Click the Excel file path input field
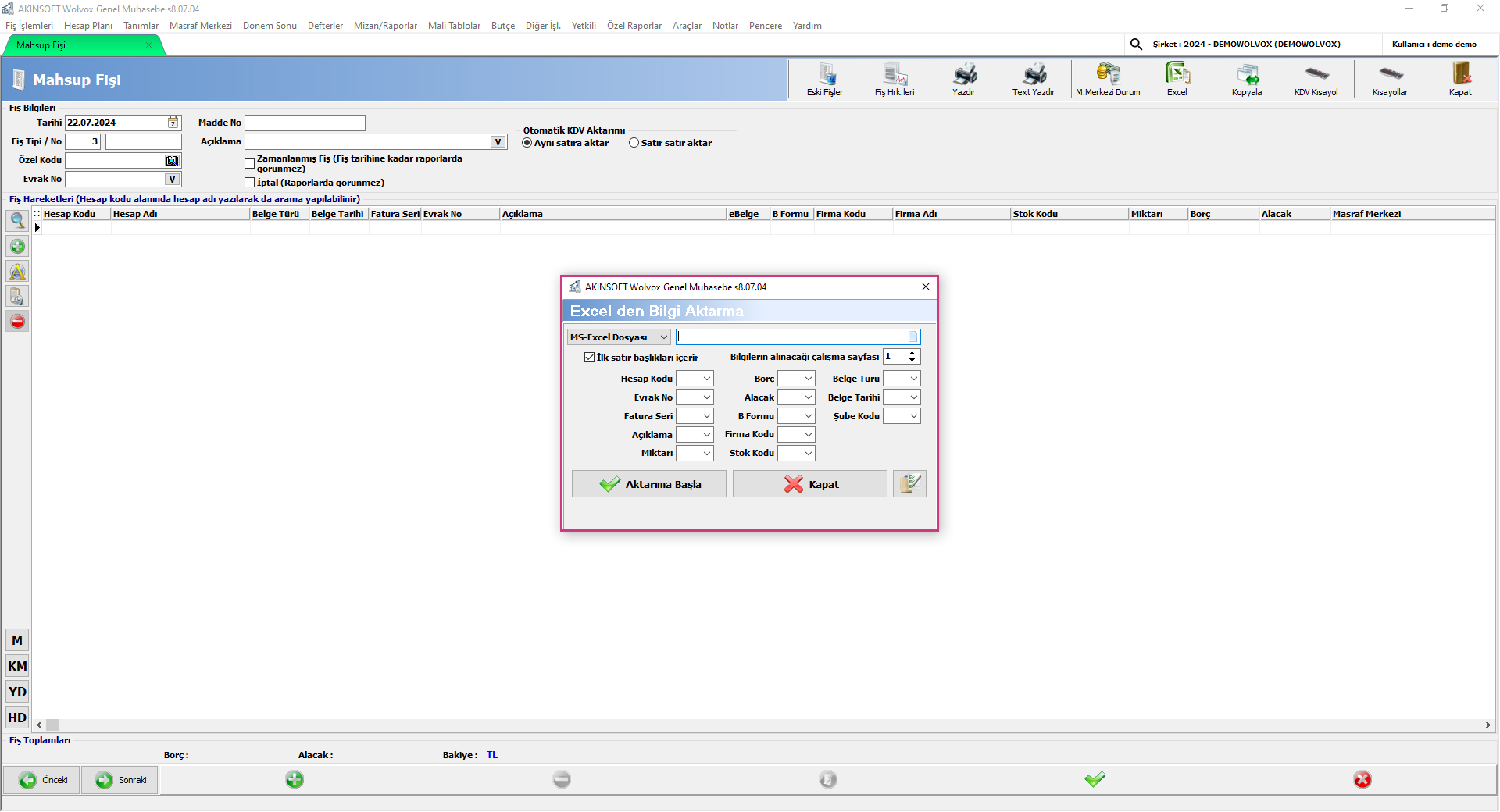1500x812 pixels. pos(791,337)
